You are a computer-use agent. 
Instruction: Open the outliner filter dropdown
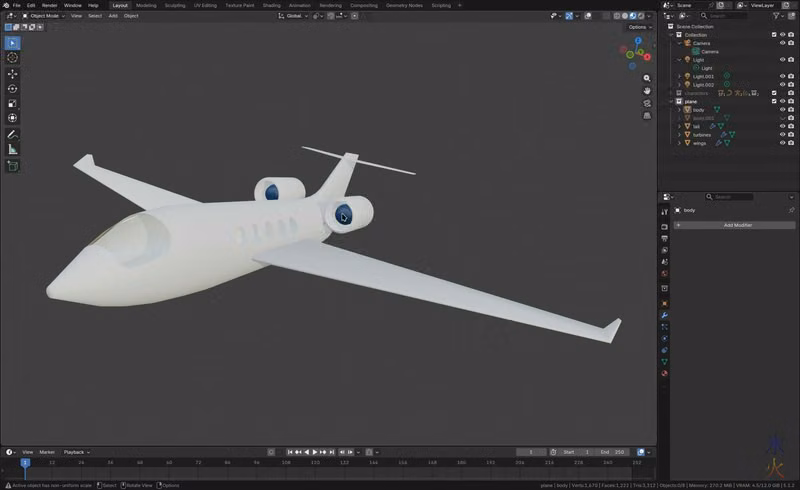(778, 16)
